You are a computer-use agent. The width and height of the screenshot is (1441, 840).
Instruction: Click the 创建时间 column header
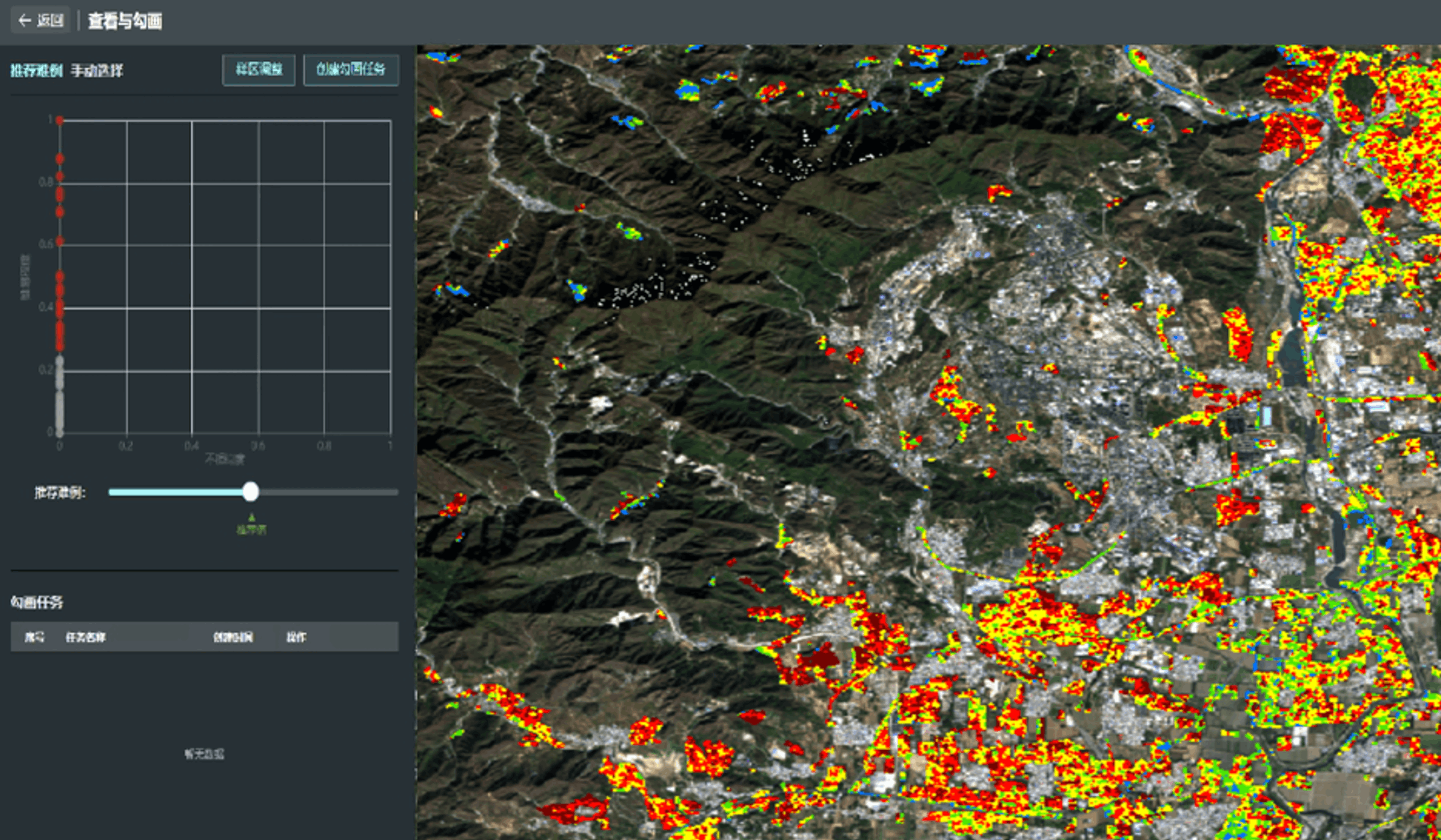point(232,637)
